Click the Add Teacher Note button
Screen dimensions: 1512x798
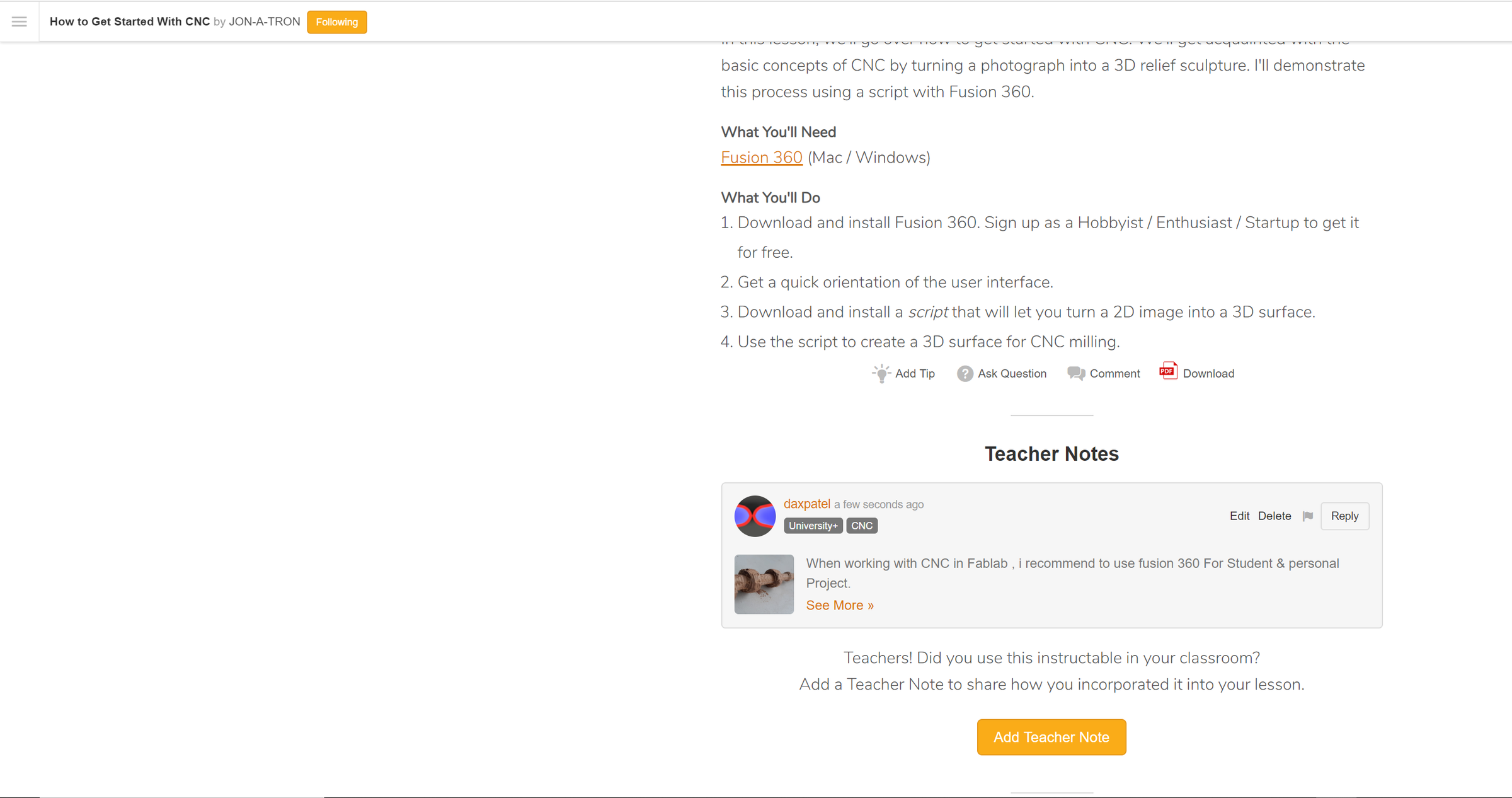coord(1051,737)
